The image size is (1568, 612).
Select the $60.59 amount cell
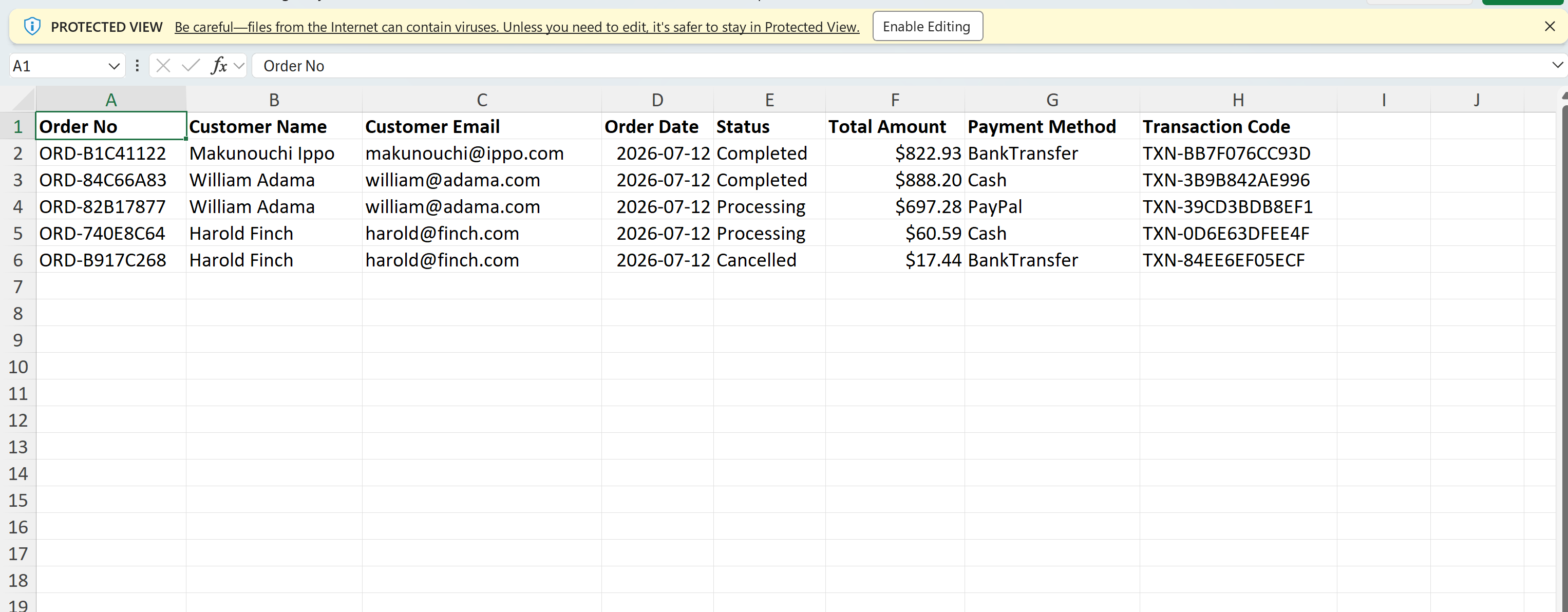tap(895, 233)
